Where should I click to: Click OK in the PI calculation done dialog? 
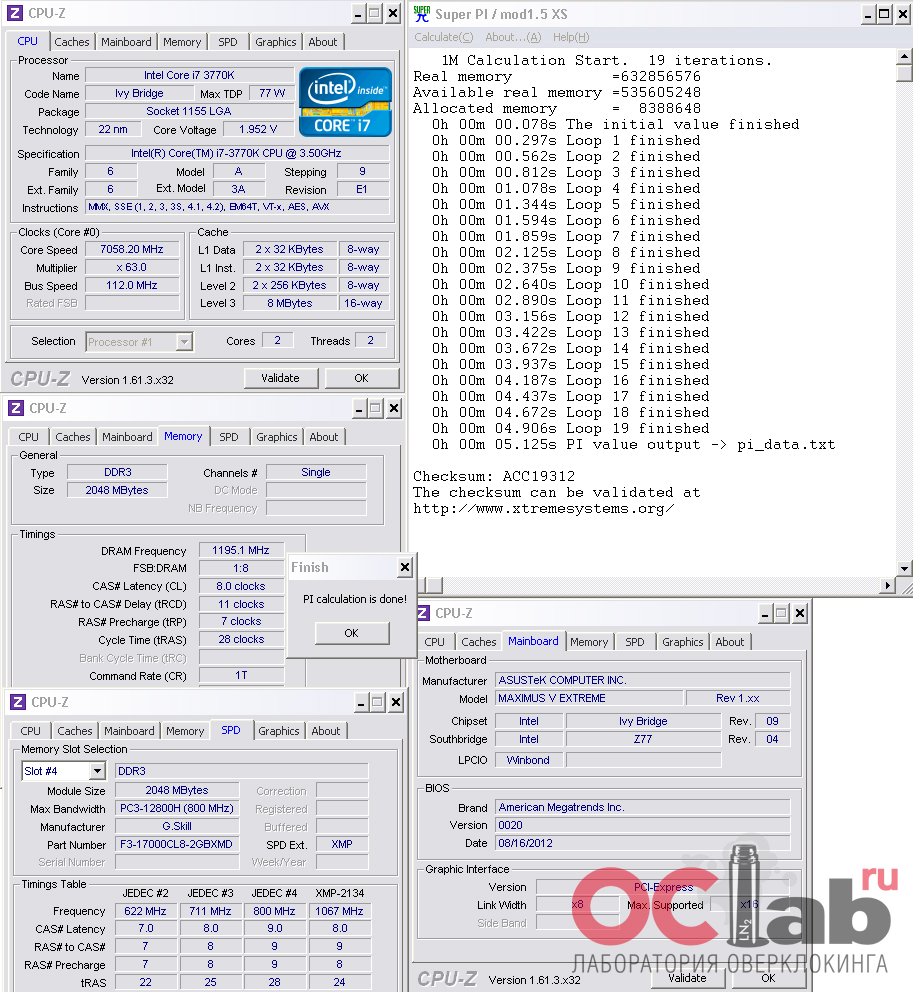coord(352,633)
